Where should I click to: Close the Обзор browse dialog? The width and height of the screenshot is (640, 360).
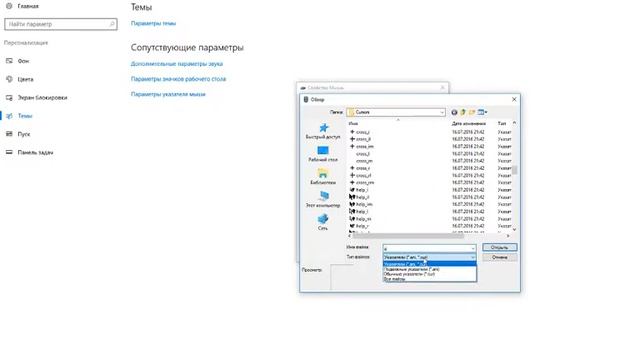pyautogui.click(x=514, y=99)
